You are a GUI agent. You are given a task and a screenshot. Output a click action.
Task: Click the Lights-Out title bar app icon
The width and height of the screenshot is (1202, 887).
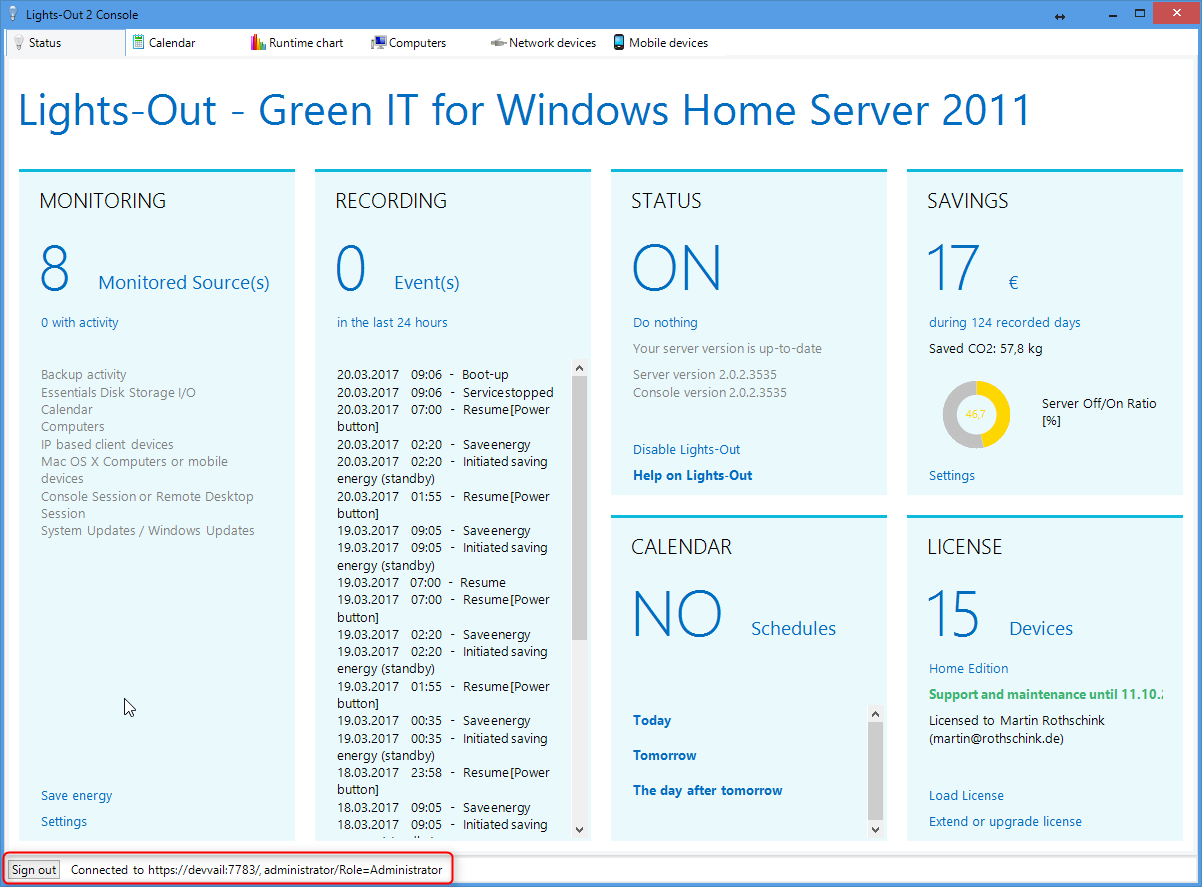13,14
